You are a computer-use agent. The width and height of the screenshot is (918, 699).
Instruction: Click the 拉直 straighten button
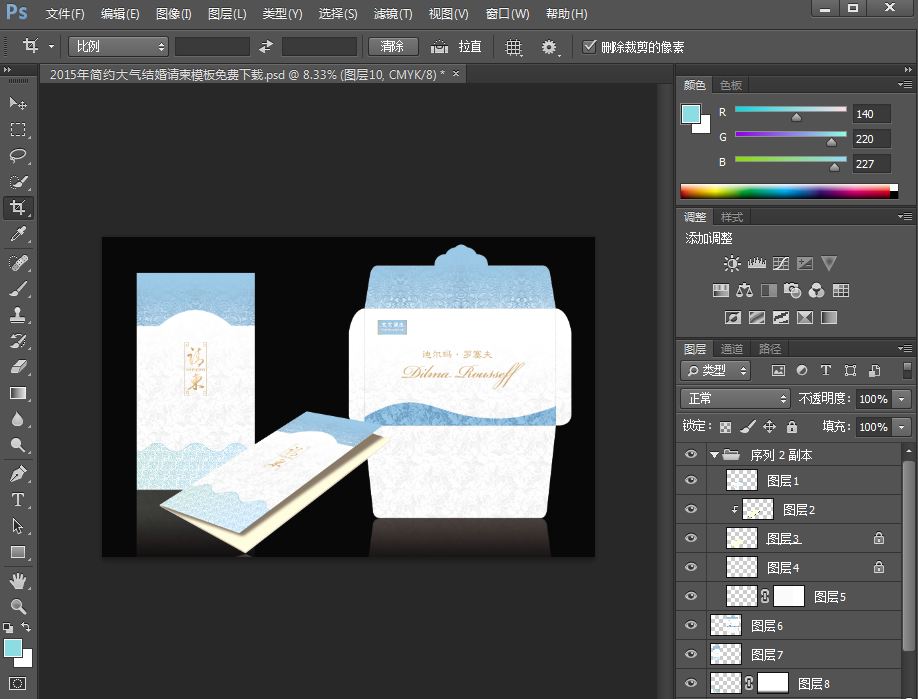click(457, 47)
